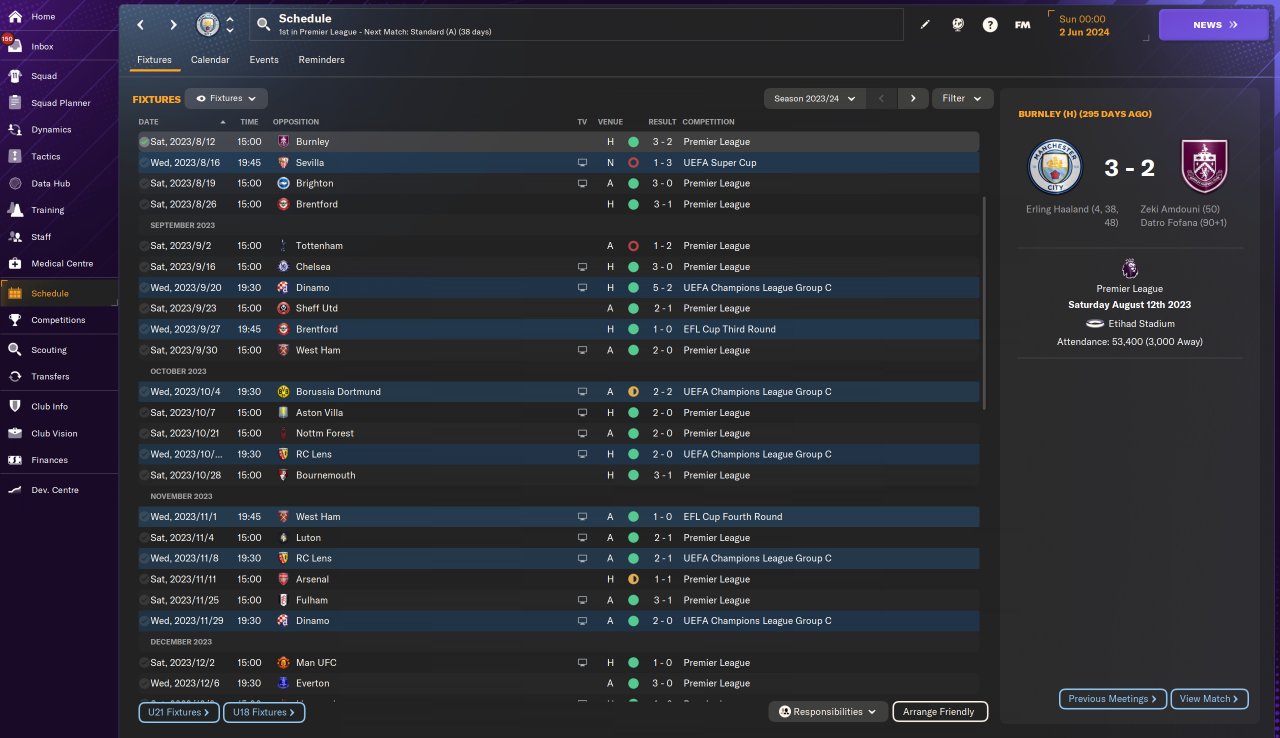Click the pencil edit icon in top bar
This screenshot has height=738, width=1280.
pyautogui.click(x=925, y=25)
